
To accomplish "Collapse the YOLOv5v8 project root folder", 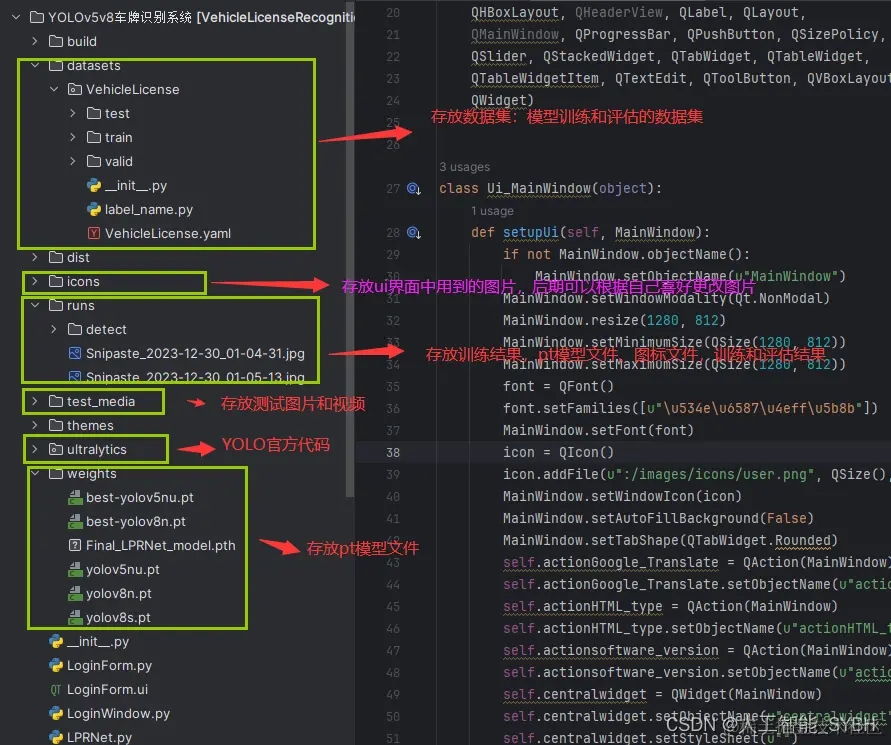I will (x=16, y=18).
